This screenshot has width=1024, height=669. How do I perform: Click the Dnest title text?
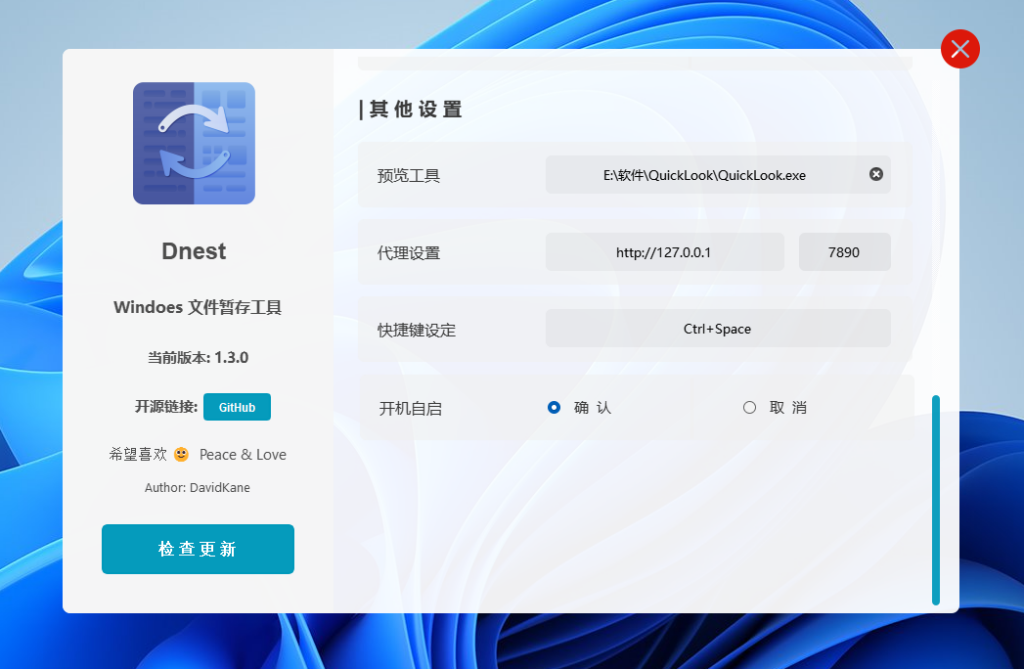[x=194, y=251]
